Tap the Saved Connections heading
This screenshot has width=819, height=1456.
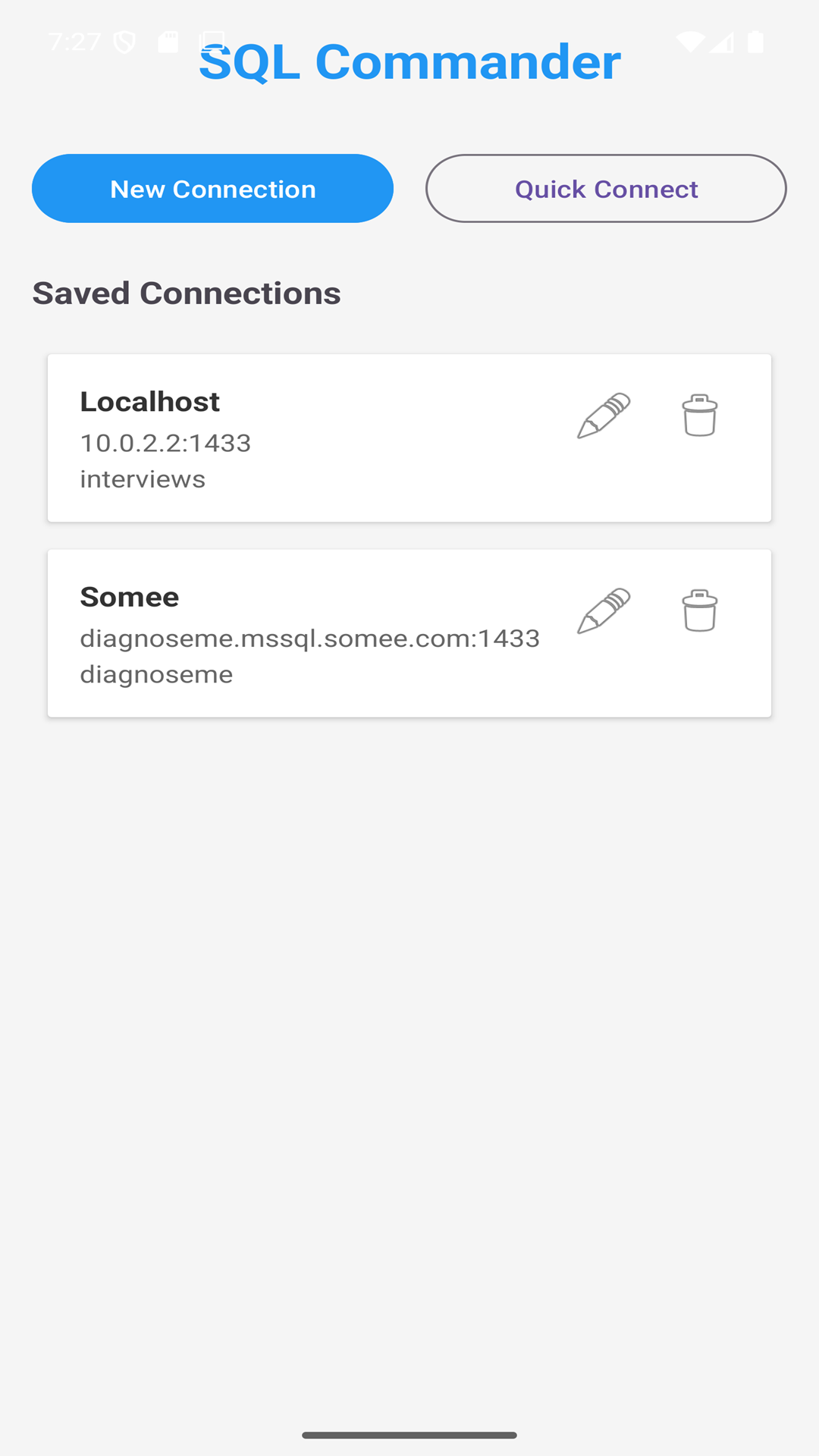(187, 293)
